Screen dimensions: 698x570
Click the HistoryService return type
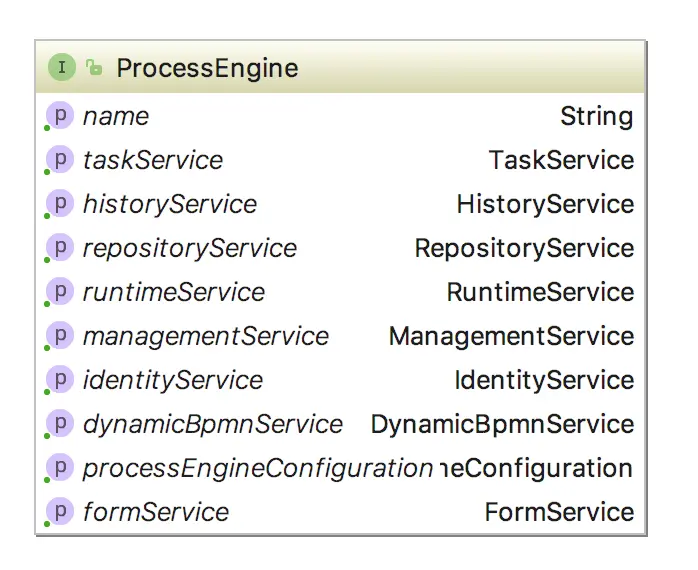coord(545,204)
